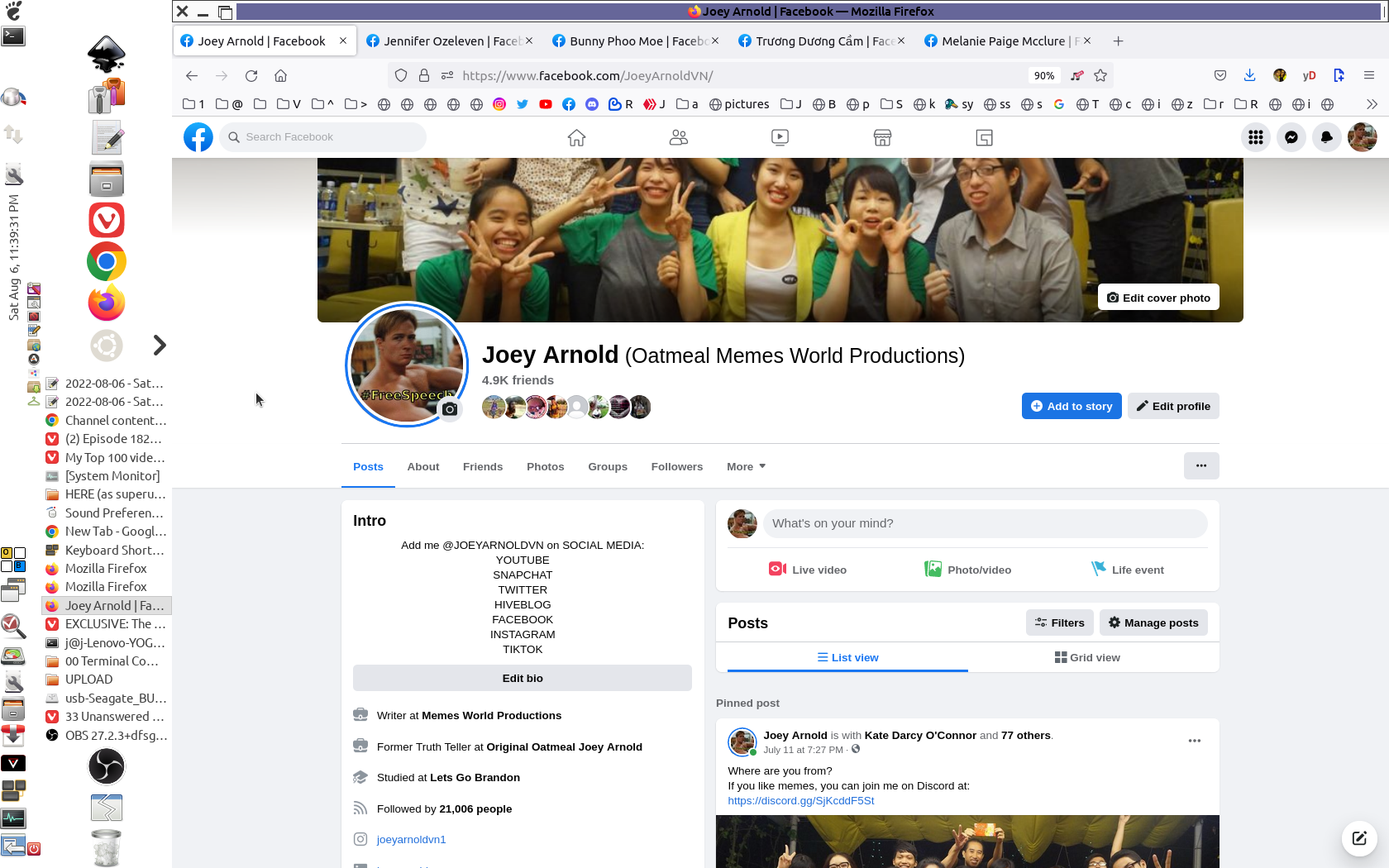Open Inkscape from the dock
The image size is (1389, 868).
[x=107, y=55]
